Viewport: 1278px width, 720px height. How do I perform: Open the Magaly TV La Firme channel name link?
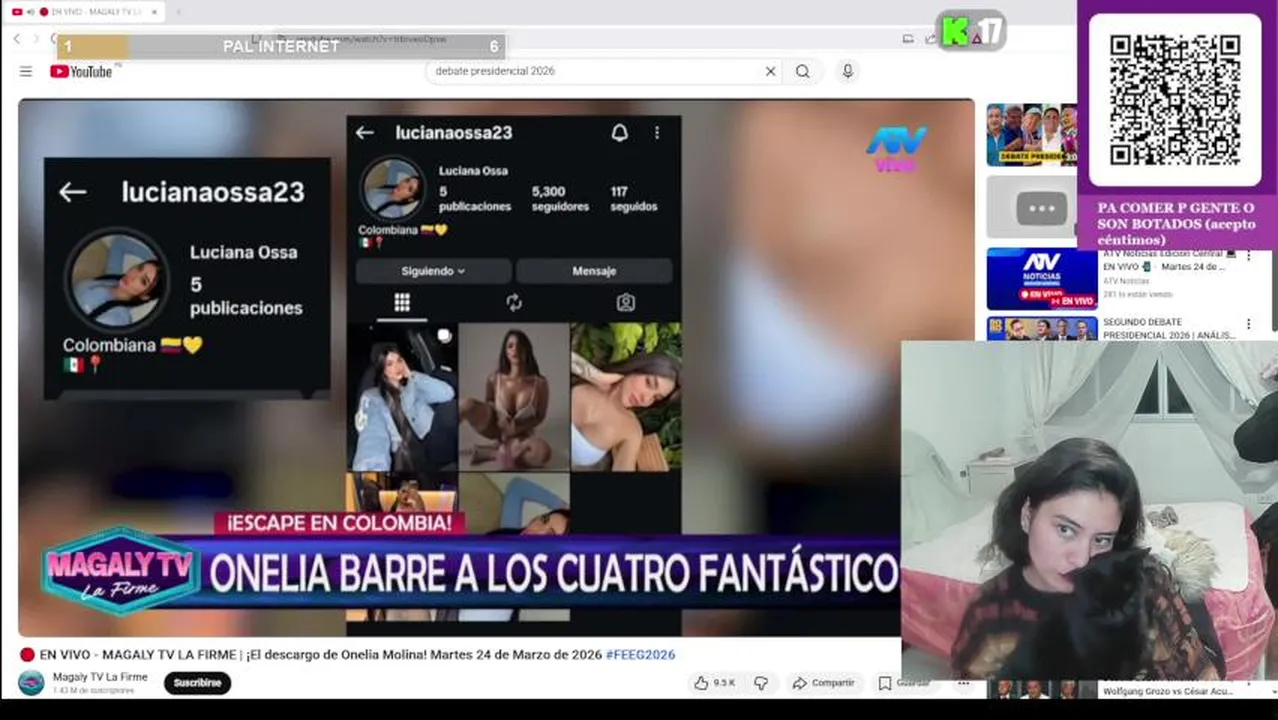coord(100,677)
